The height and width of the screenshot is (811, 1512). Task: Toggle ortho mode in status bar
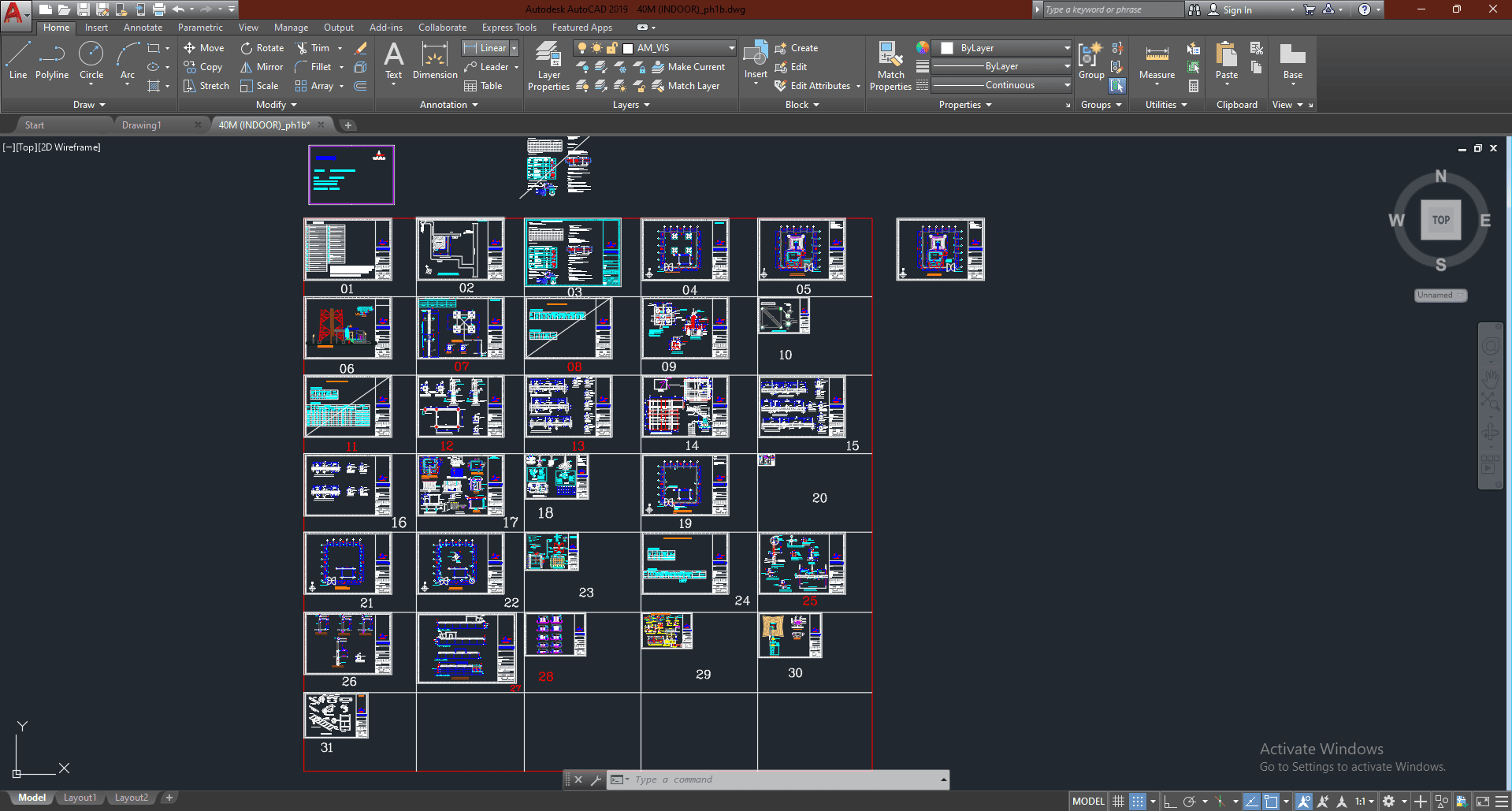(1170, 802)
